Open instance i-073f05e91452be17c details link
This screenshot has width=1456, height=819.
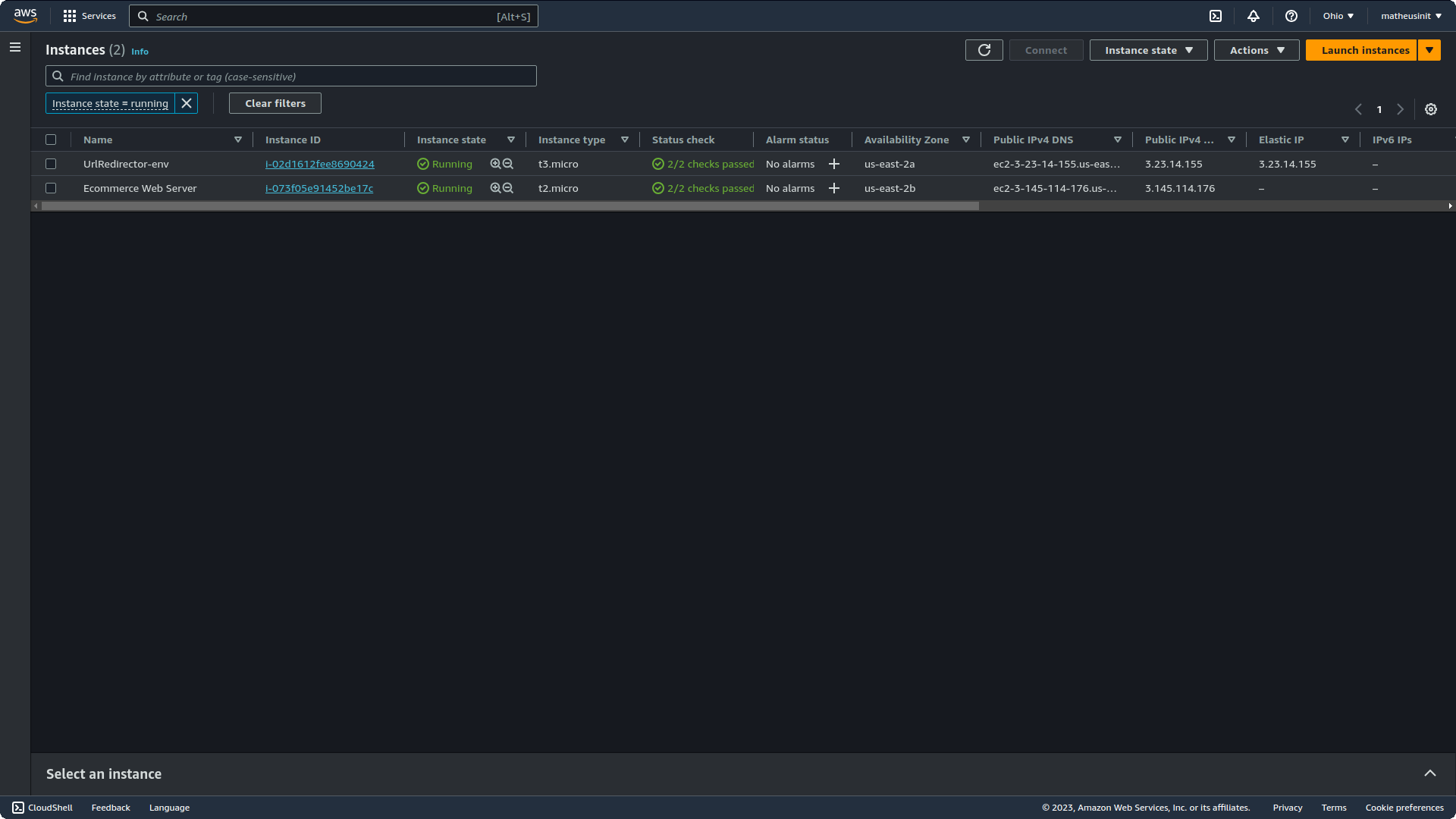(319, 188)
